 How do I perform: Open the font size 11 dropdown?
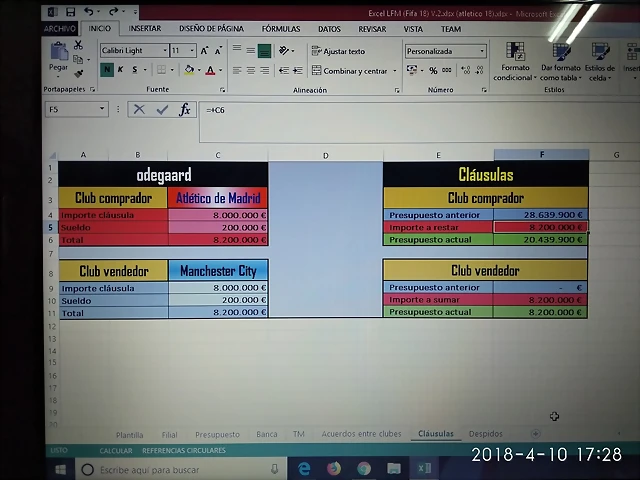tap(192, 51)
